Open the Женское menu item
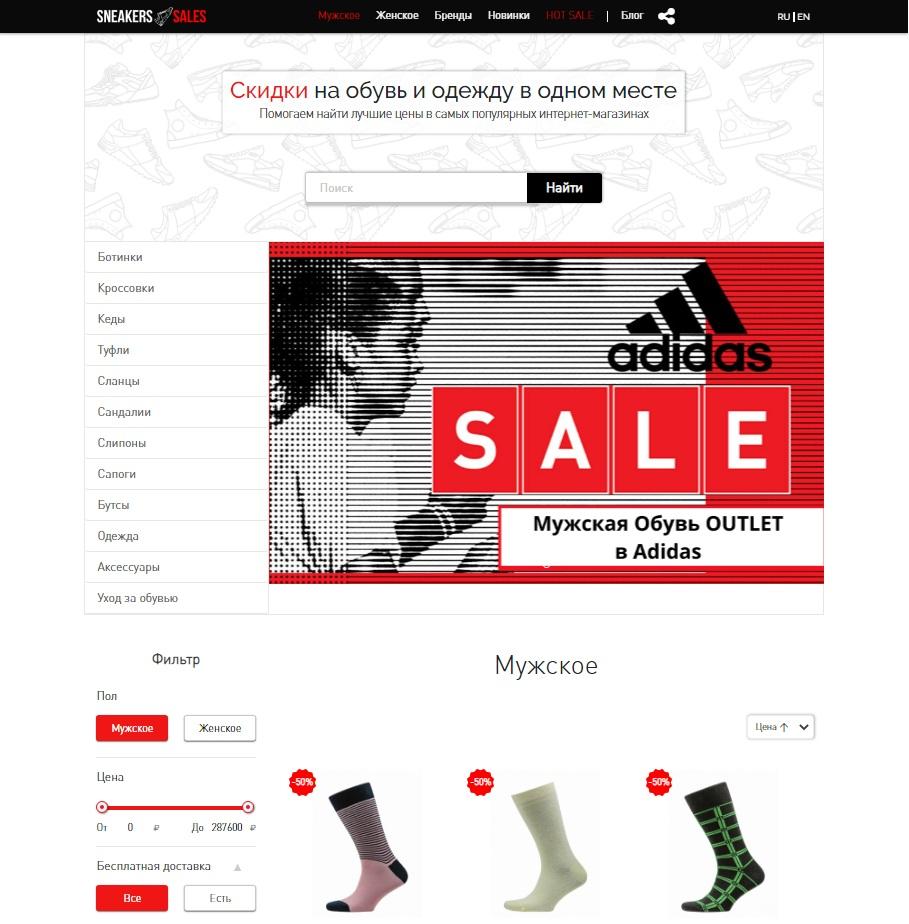Viewport: 909px width, 924px height. tap(397, 15)
